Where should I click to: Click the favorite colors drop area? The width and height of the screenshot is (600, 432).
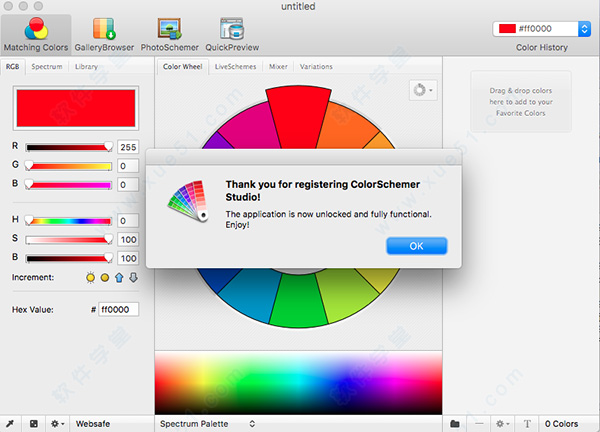(521, 102)
